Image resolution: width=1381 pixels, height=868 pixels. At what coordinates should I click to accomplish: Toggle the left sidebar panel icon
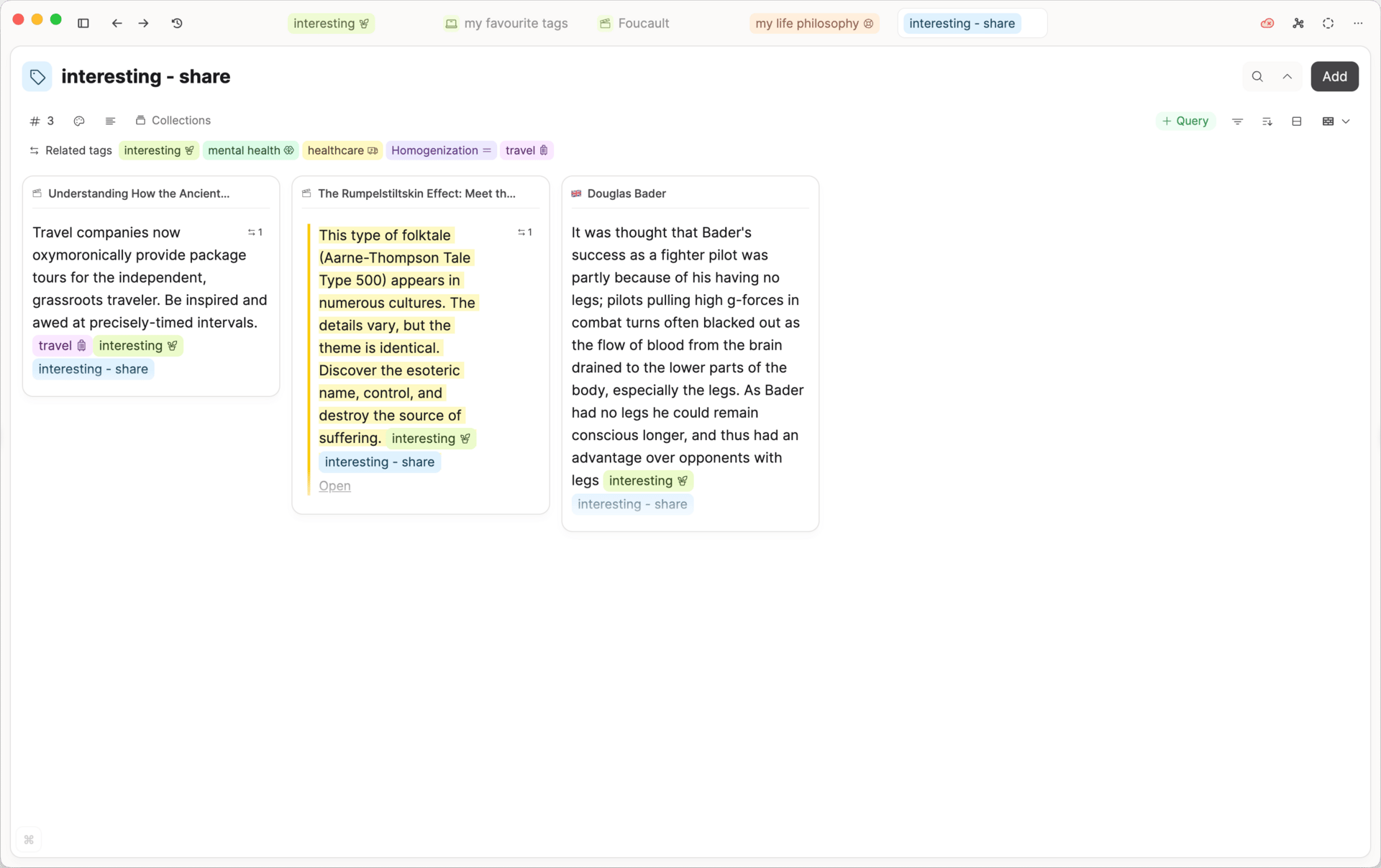83,23
